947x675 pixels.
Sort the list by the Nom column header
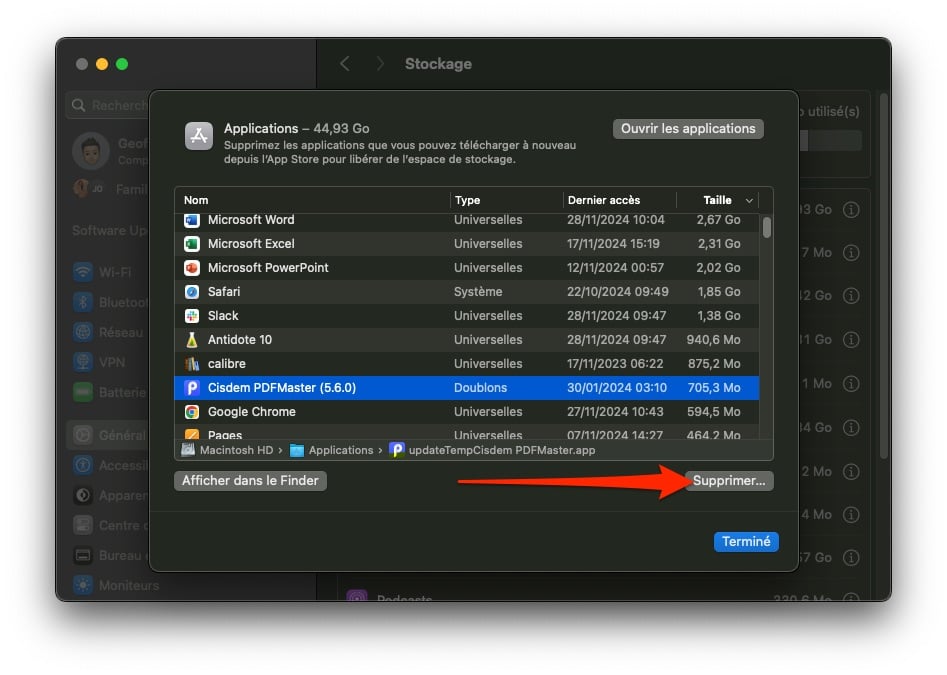click(196, 200)
